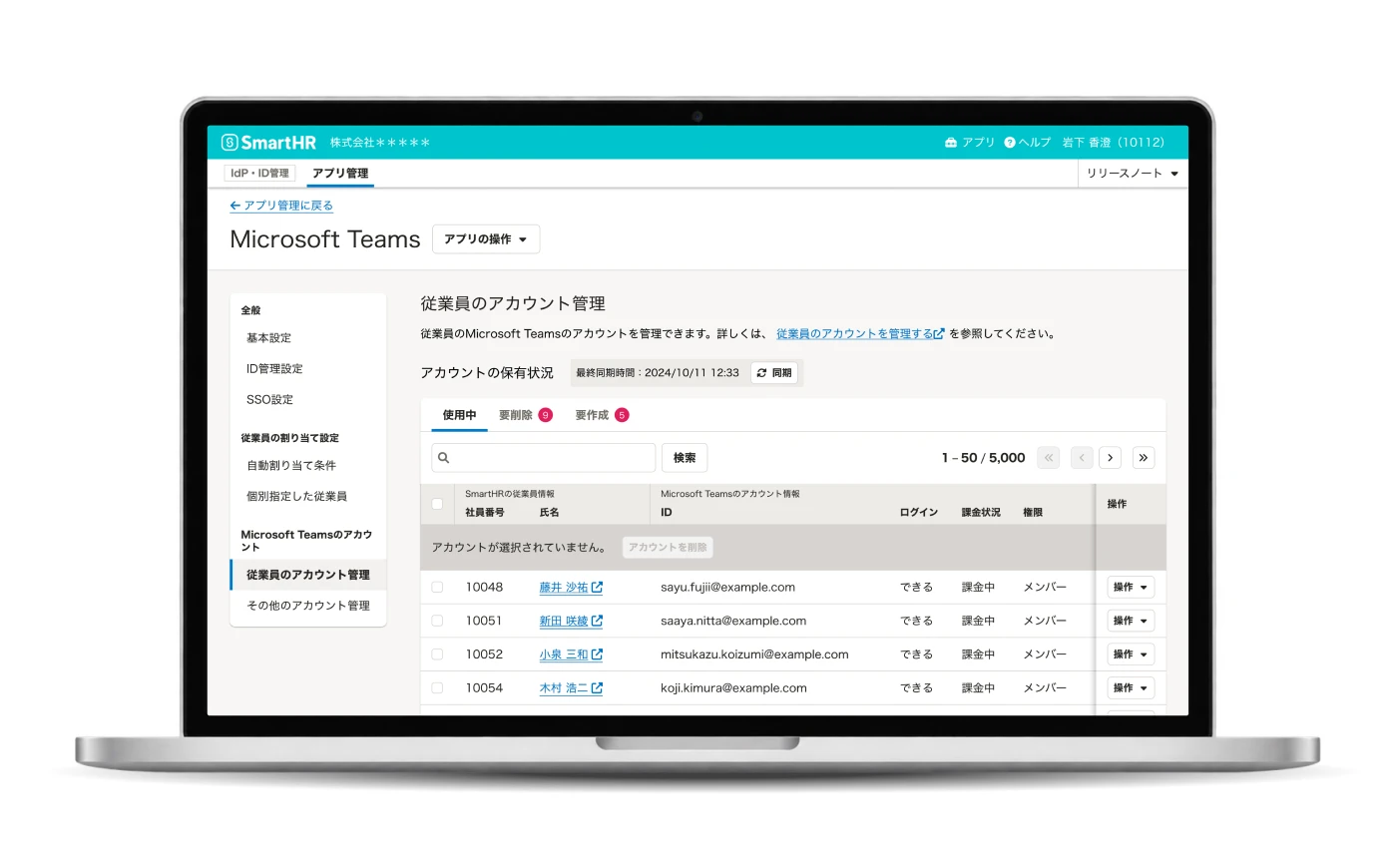Open 従業員のアカウントを管理する help link

pos(860,334)
